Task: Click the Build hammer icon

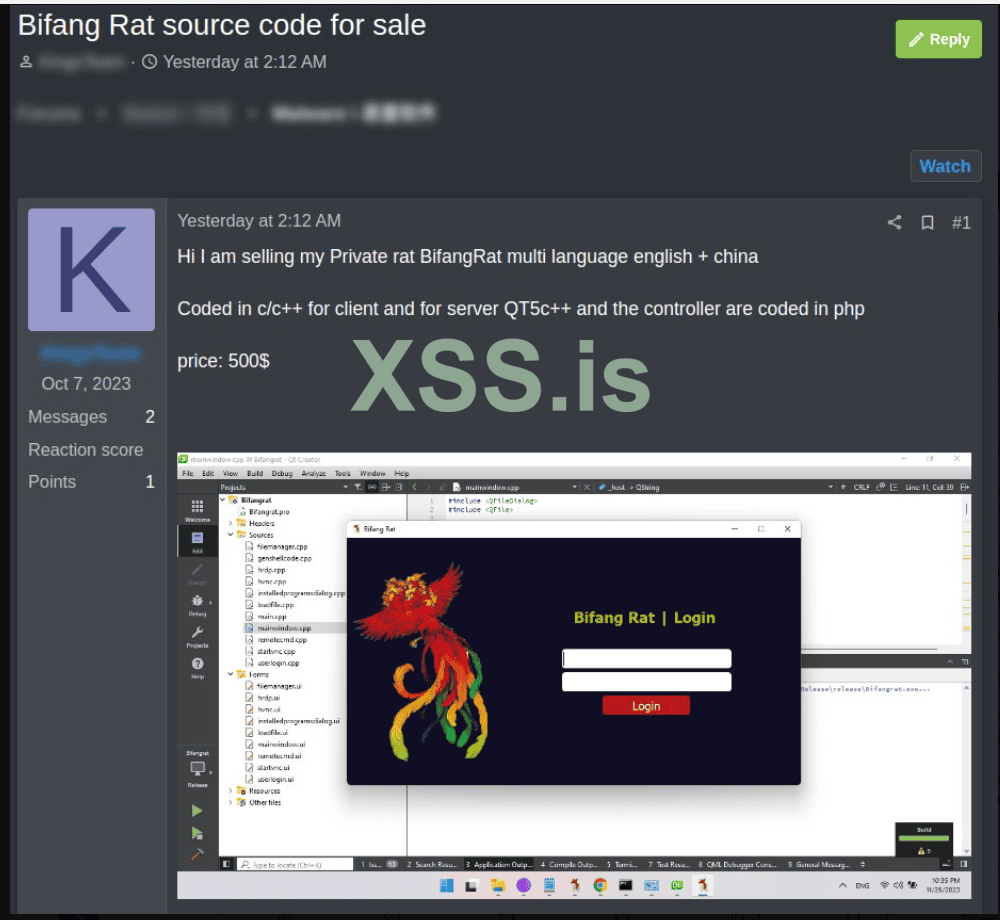Action: tap(197, 854)
